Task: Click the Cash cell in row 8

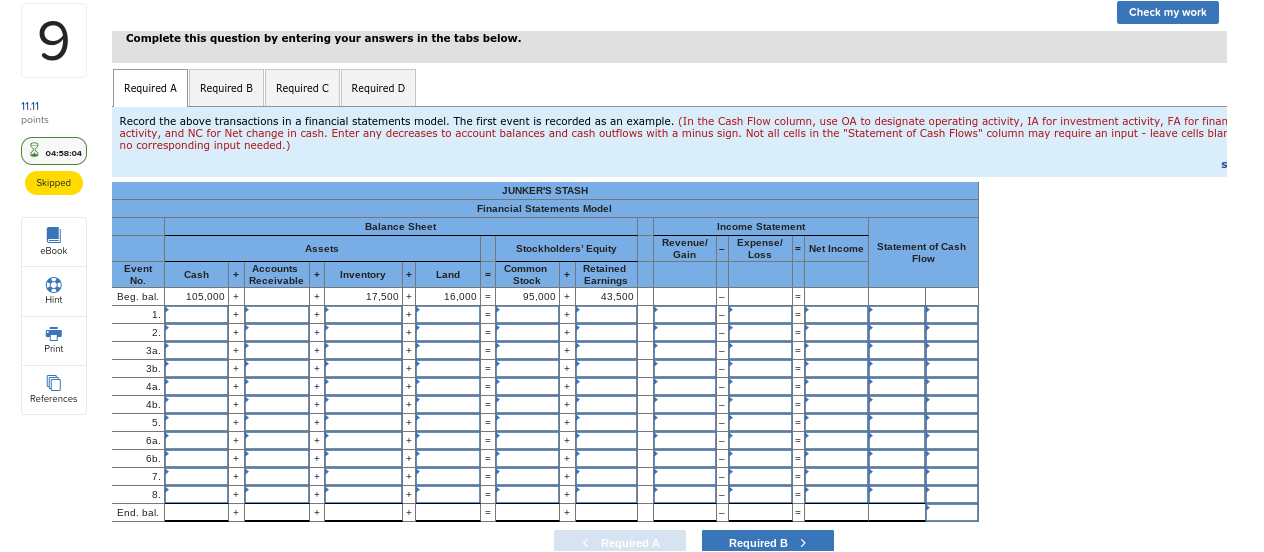Action: pyautogui.click(x=197, y=495)
